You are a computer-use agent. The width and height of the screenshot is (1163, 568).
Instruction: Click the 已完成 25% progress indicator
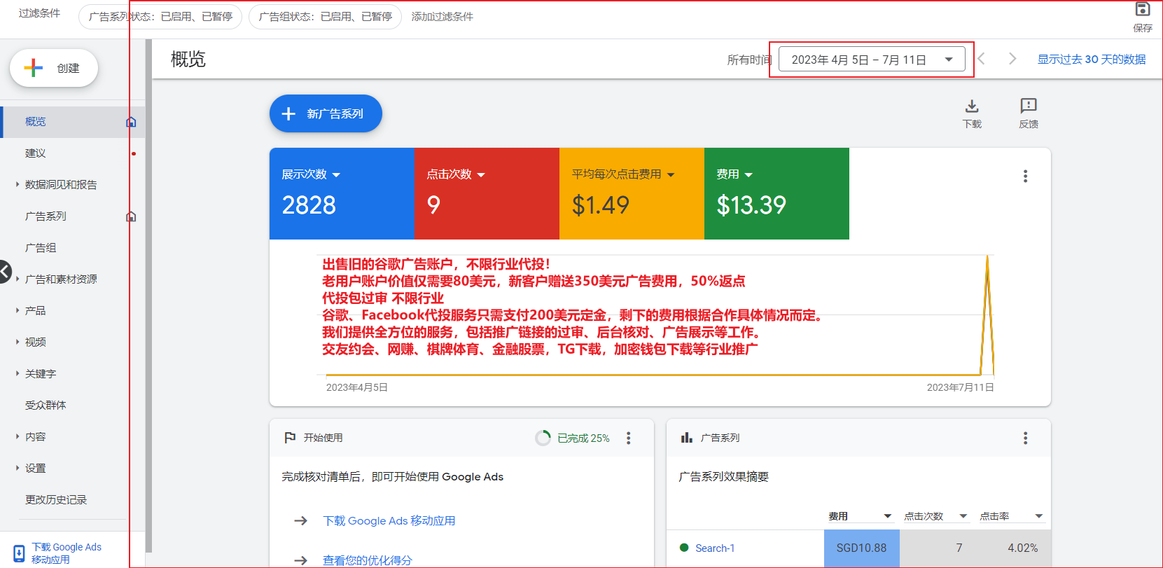pyautogui.click(x=573, y=437)
